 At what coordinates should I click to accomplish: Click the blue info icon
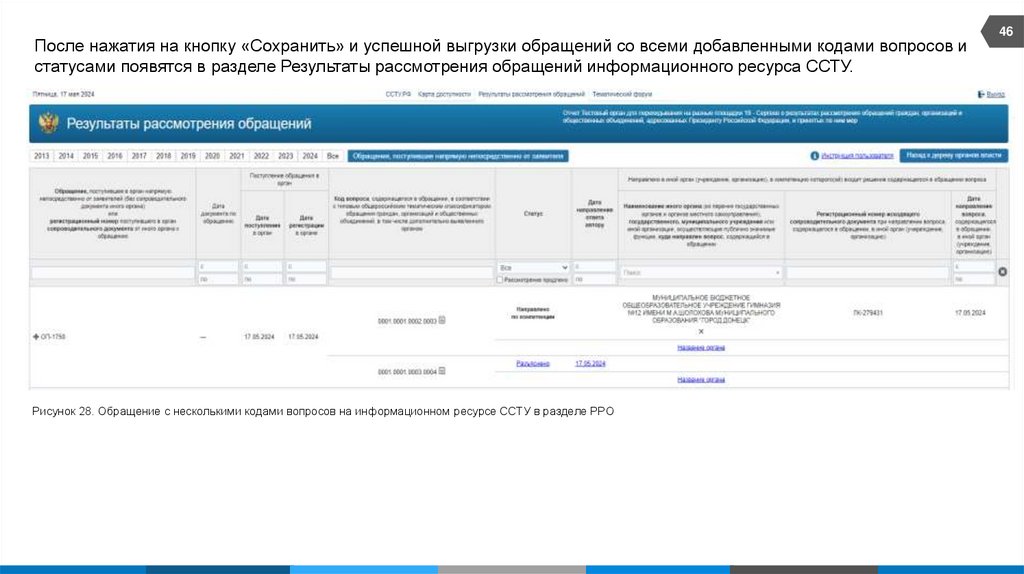click(814, 156)
